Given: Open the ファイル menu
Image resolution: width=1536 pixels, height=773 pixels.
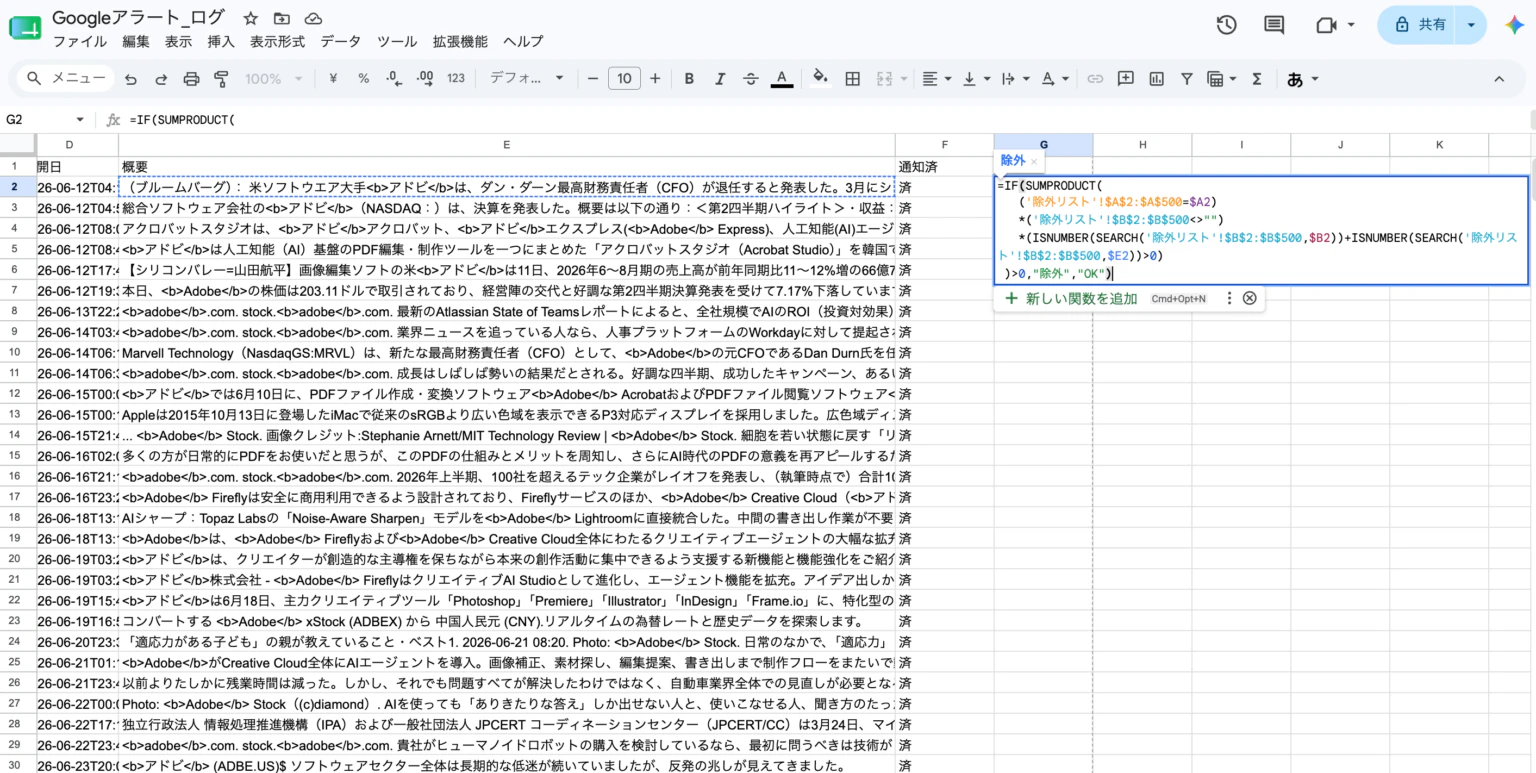Looking at the screenshot, I should click(x=80, y=41).
